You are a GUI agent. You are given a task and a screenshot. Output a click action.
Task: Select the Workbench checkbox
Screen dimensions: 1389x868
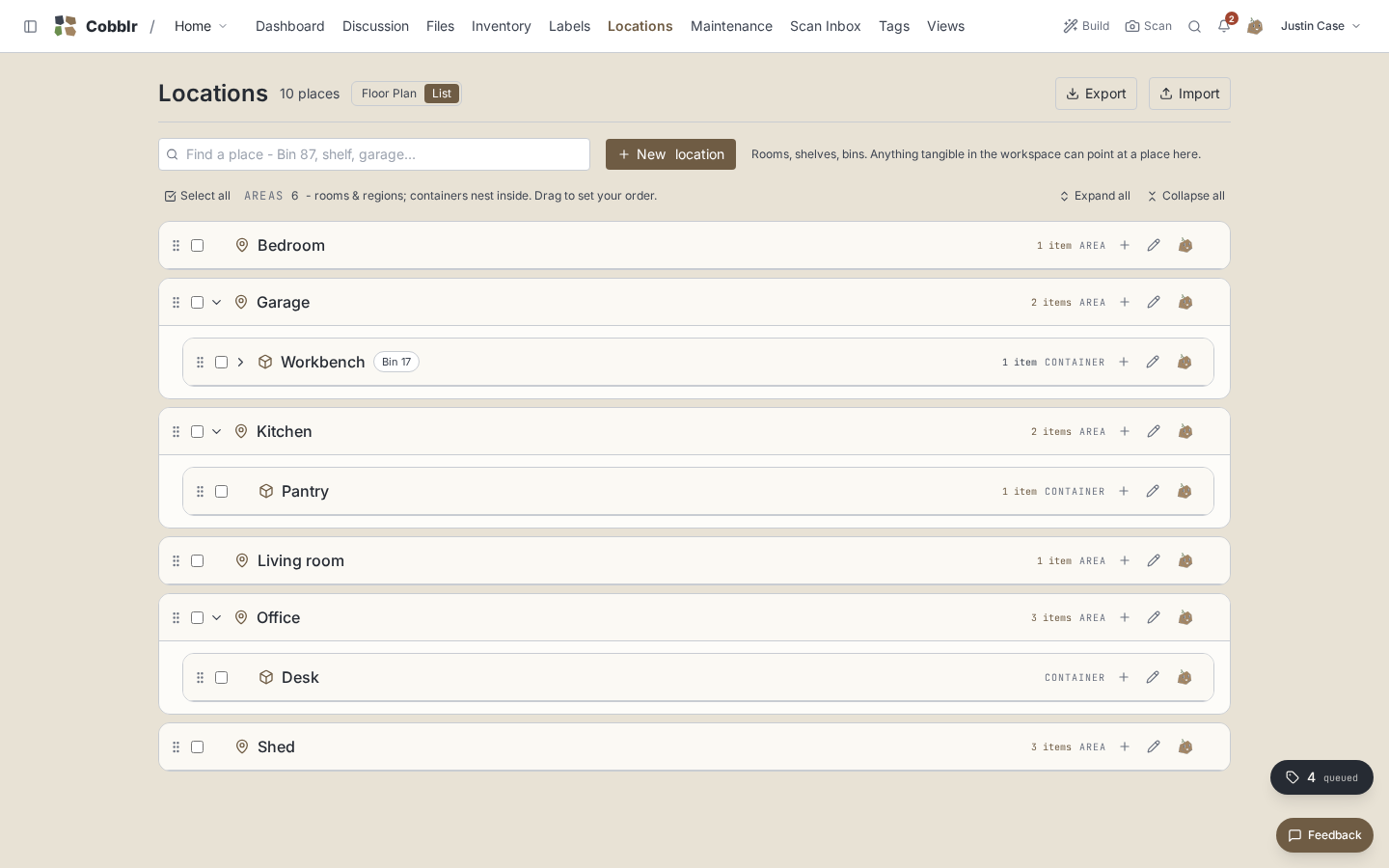pyautogui.click(x=221, y=362)
